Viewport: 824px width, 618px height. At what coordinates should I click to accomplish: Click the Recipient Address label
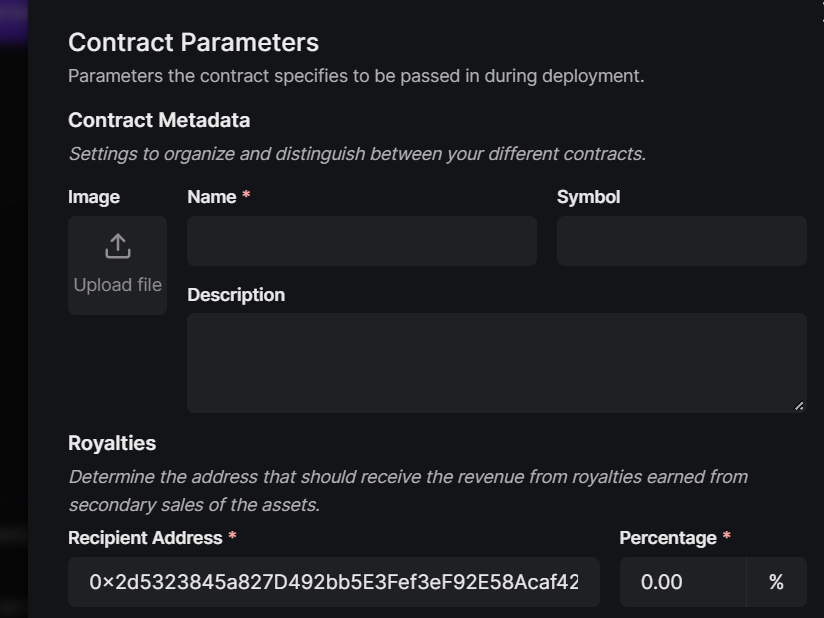tap(145, 538)
